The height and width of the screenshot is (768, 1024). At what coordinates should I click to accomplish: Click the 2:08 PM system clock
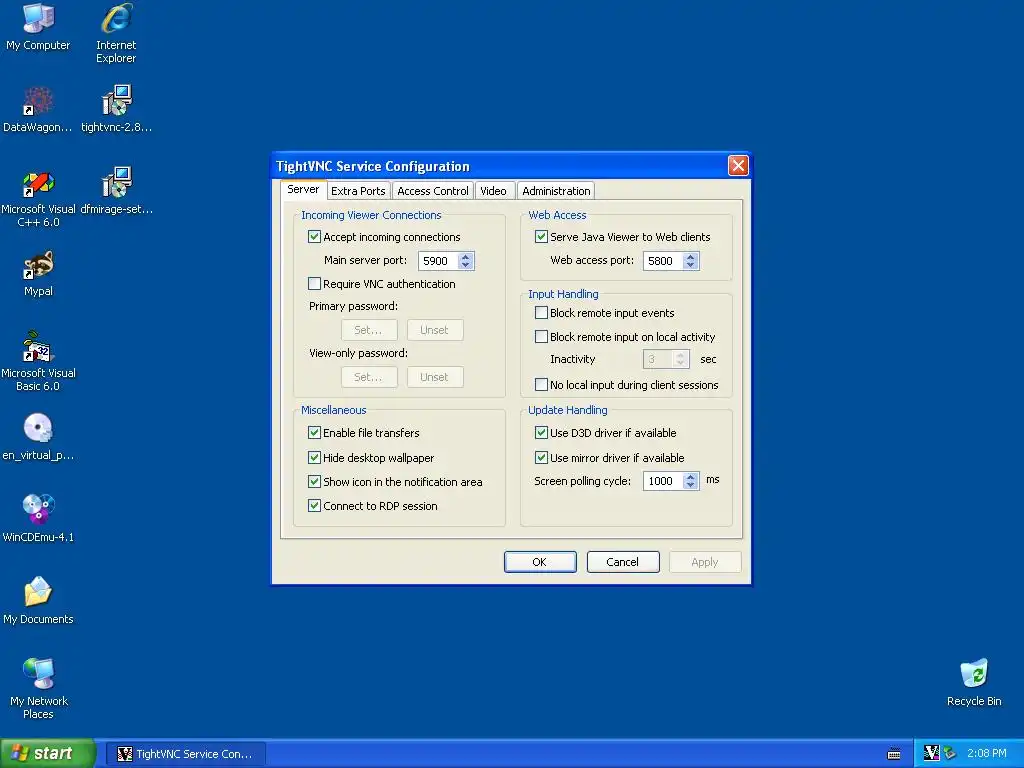pos(987,753)
